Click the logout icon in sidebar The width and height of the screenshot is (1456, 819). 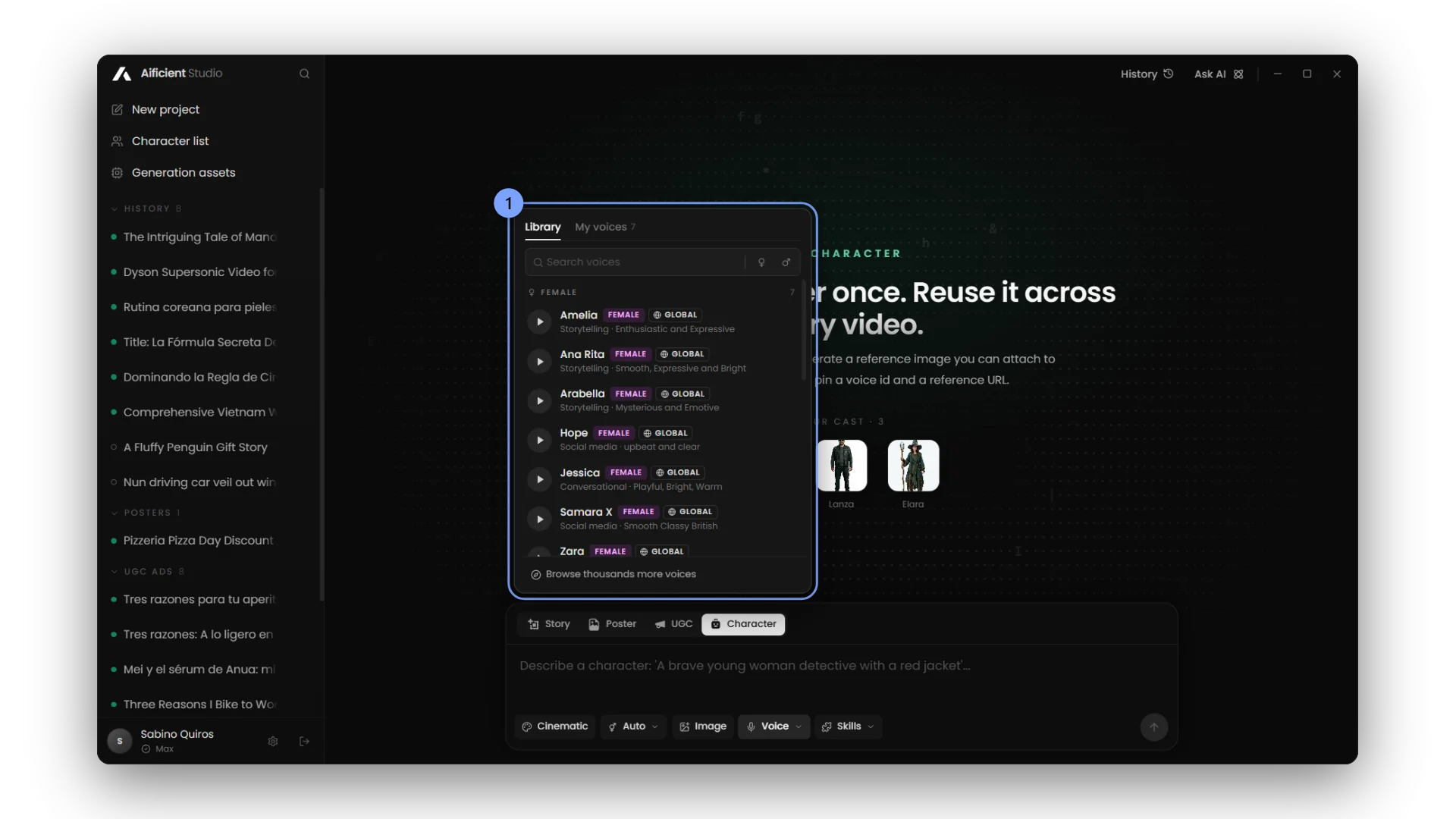click(304, 742)
